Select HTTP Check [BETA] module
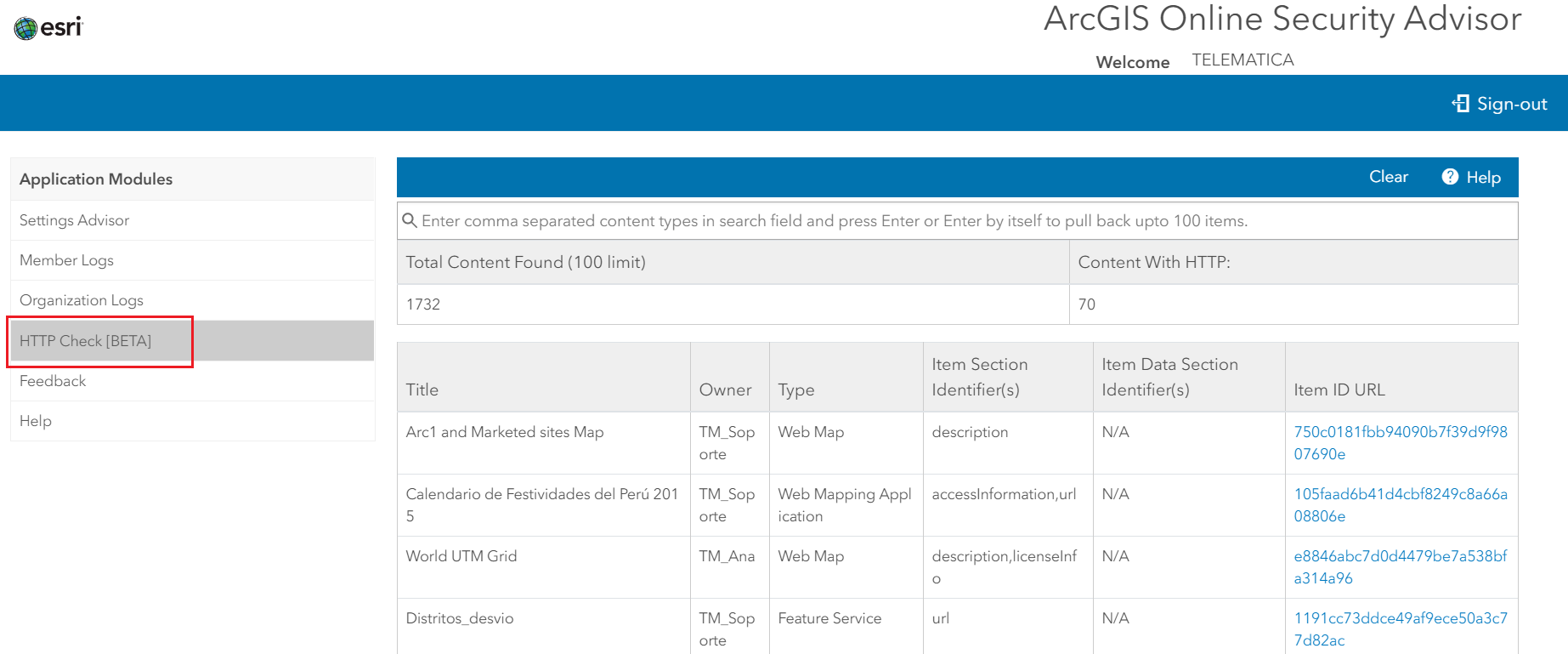The height and width of the screenshot is (654, 1568). (x=86, y=341)
